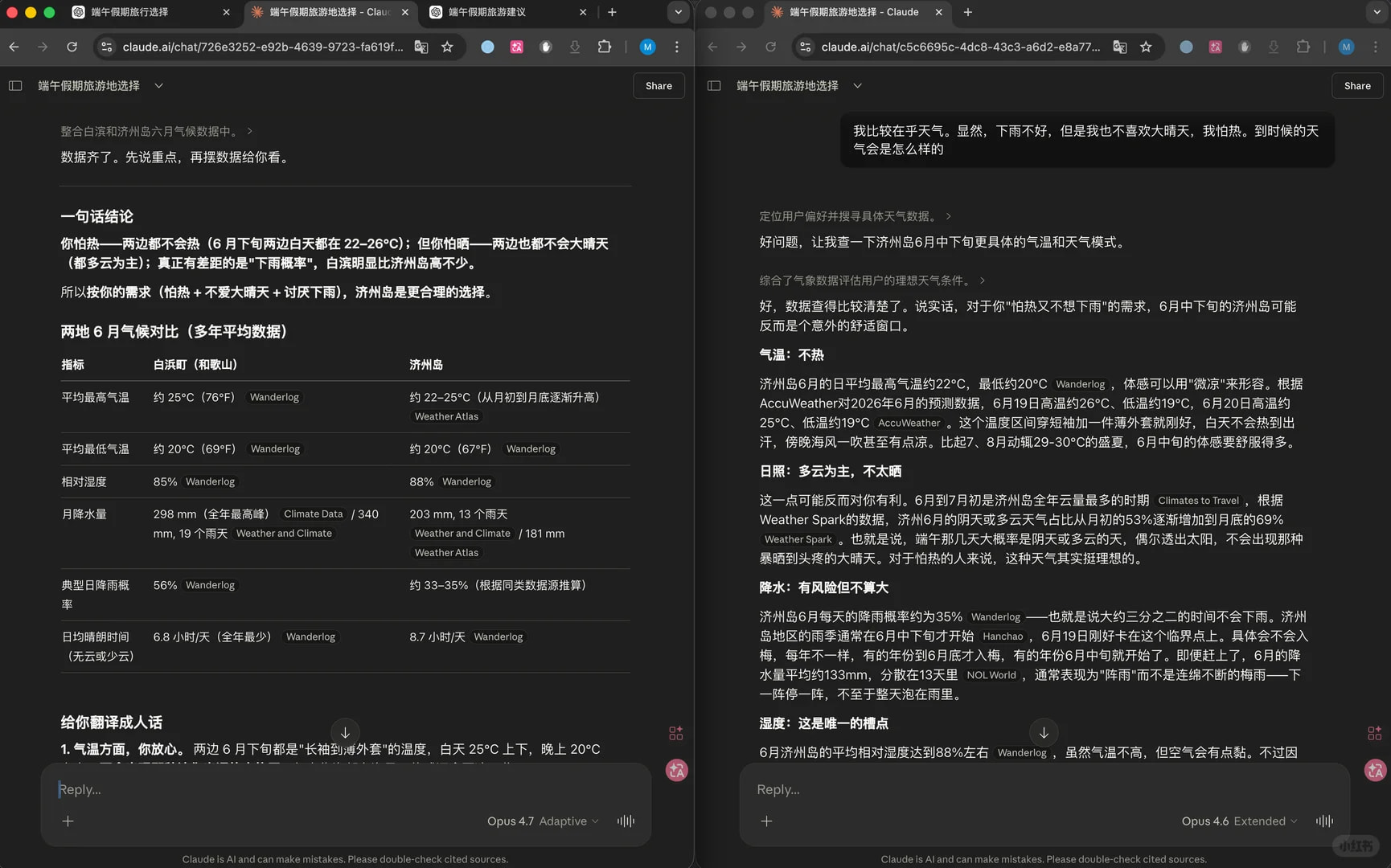Click Share button in right Claude window
This screenshot has width=1391, height=868.
pyautogui.click(x=1357, y=86)
